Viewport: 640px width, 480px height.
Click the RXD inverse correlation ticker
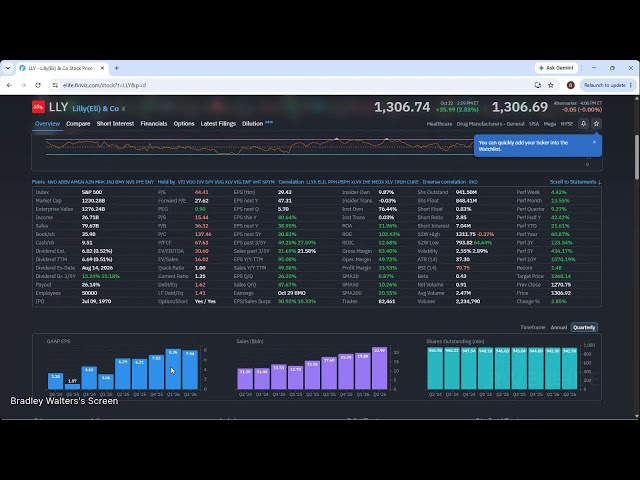click(473, 182)
